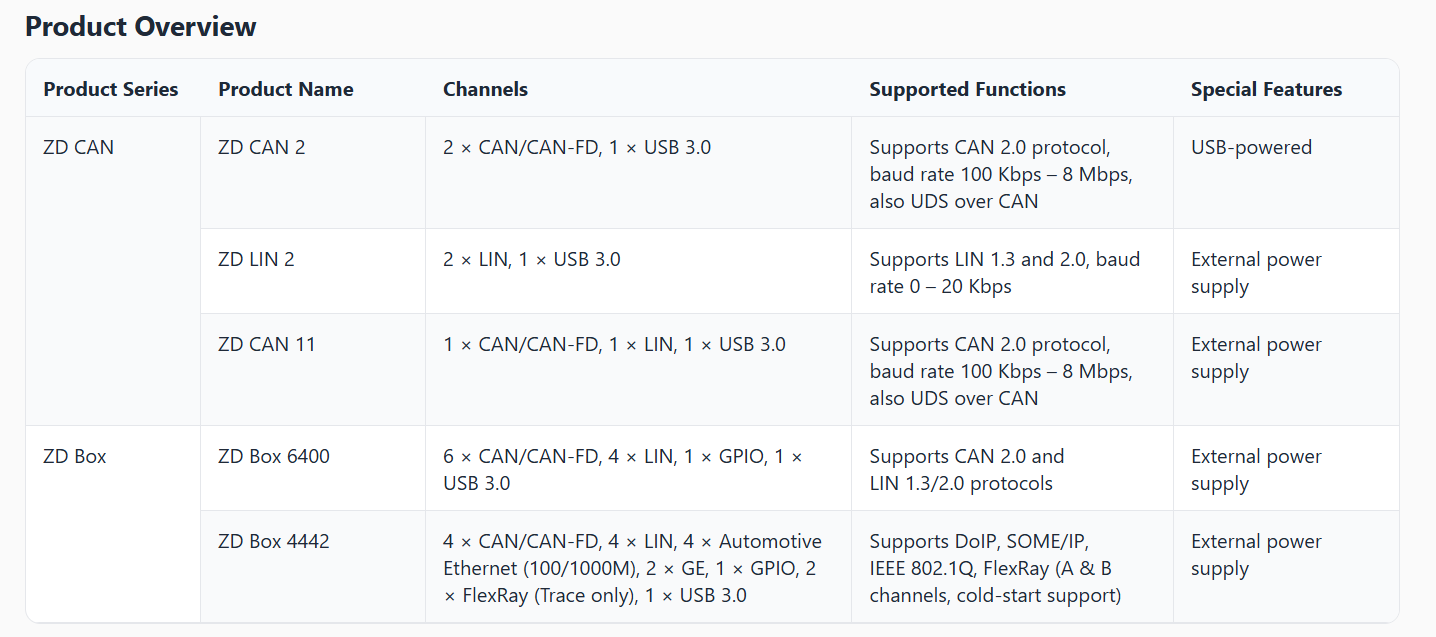
Task: Select the ZD CAN series cell
Action: tap(79, 147)
